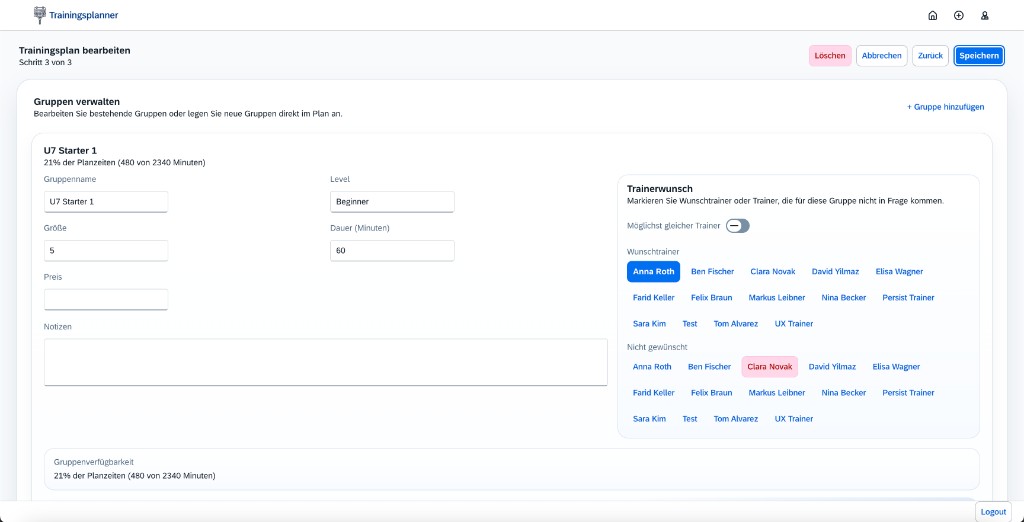Open the user profile icon
This screenshot has width=1024, height=522.
985,15
